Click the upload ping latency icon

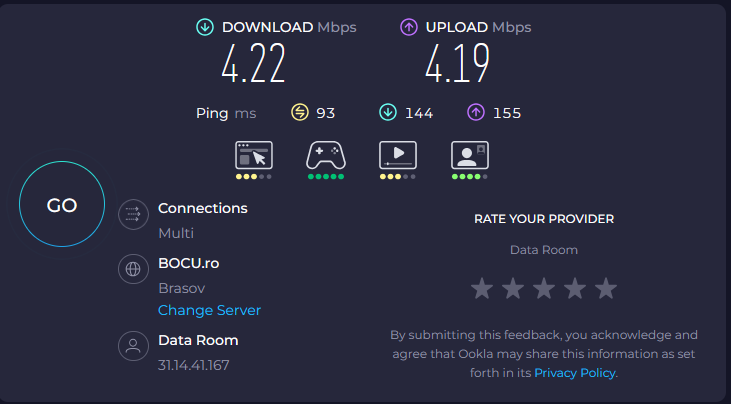tap(476, 113)
